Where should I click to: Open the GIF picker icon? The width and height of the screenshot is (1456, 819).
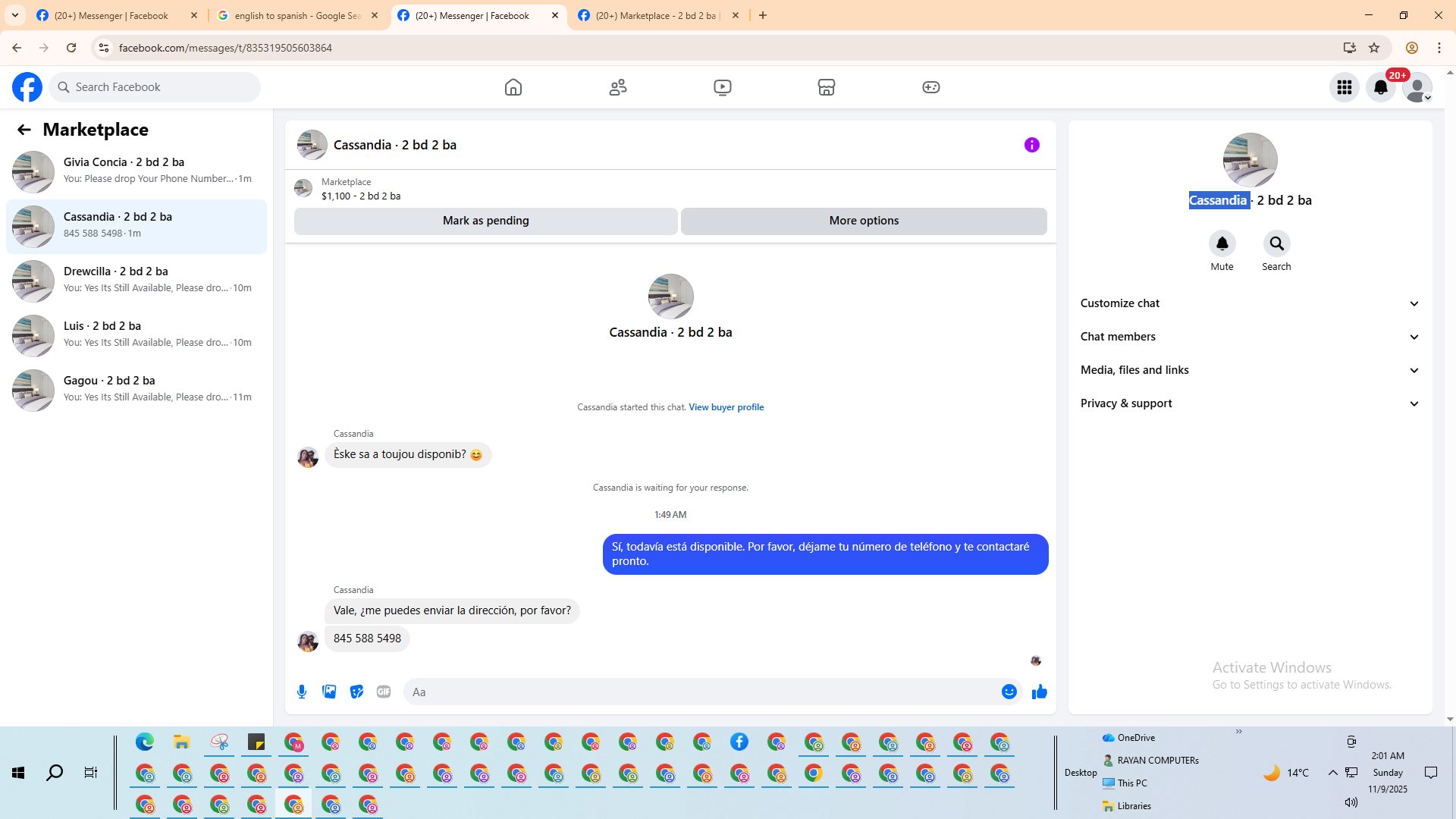pos(384,692)
